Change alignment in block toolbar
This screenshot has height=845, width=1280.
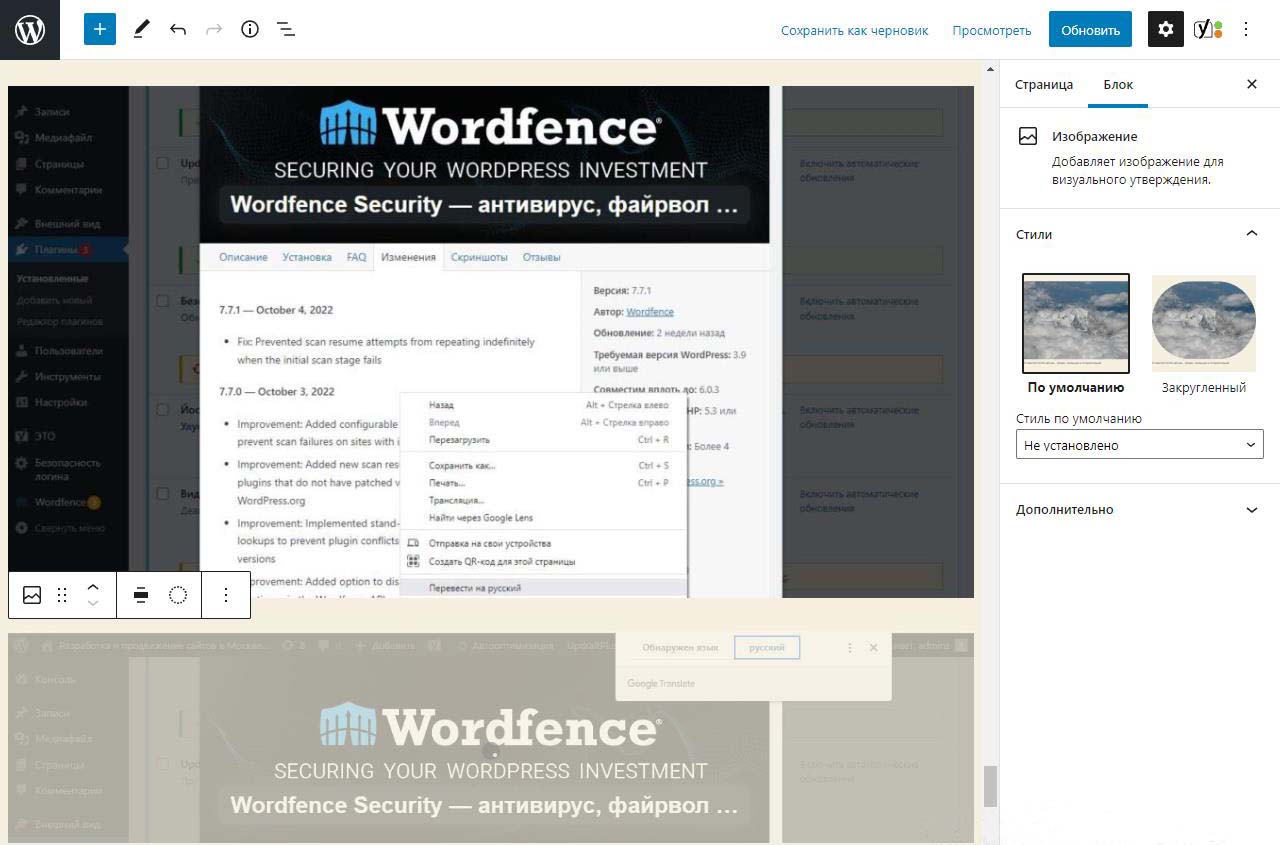point(141,595)
